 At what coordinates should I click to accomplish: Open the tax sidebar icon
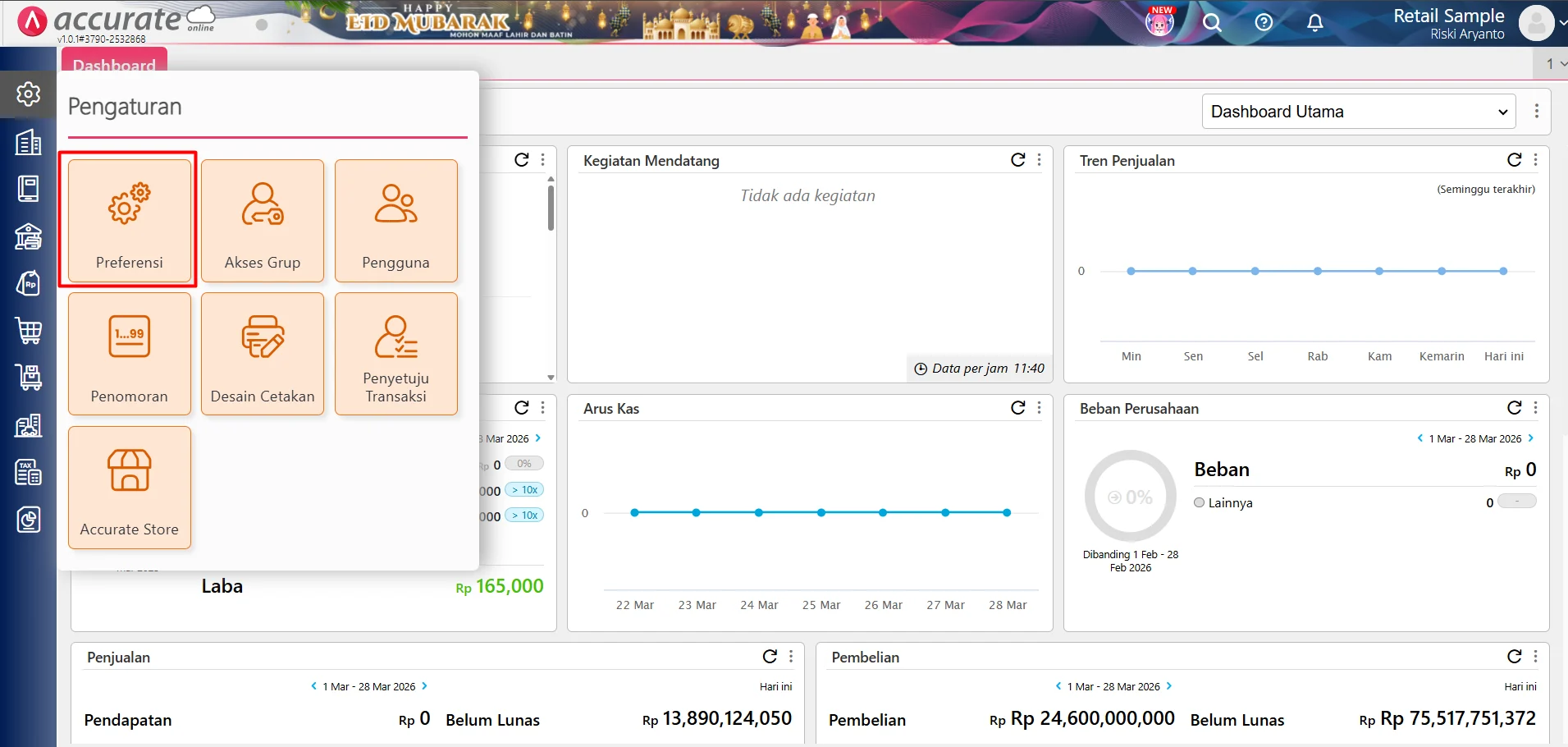coord(29,472)
